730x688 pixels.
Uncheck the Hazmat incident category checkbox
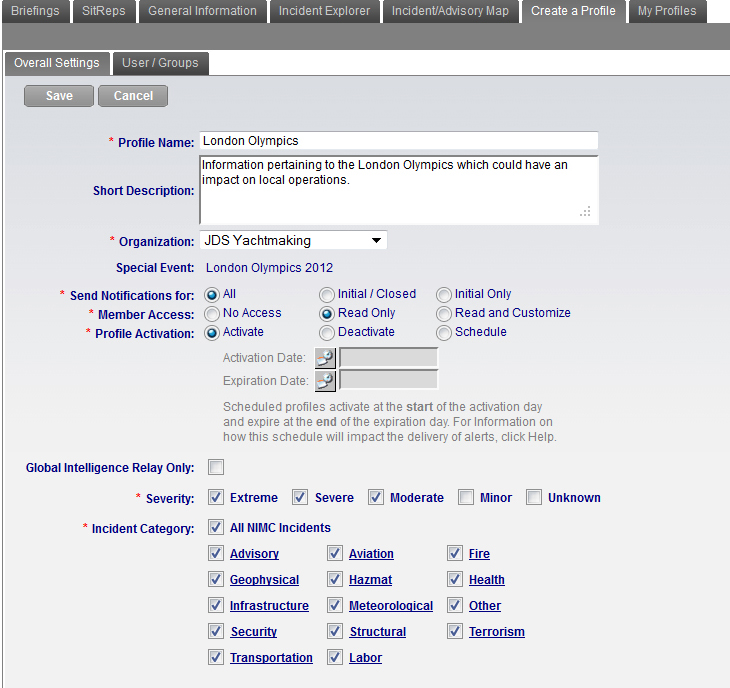coord(335,579)
